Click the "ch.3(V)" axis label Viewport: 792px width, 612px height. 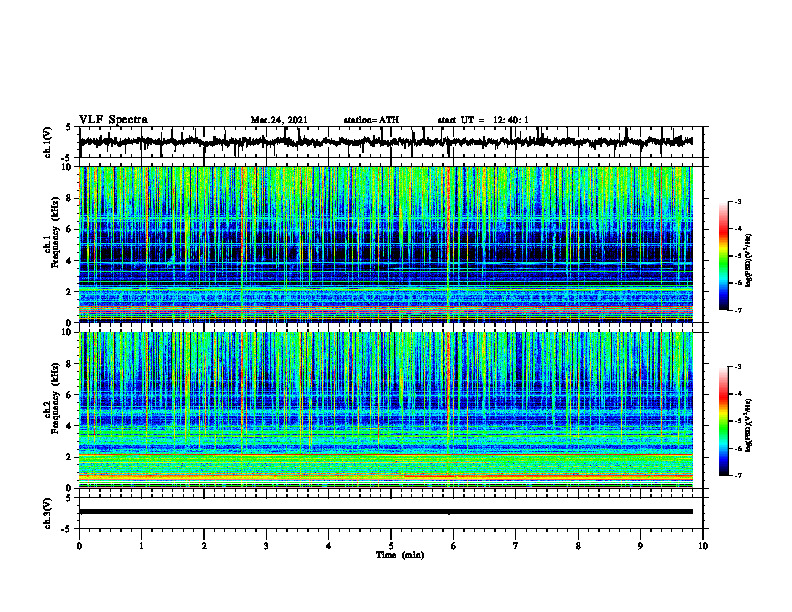tap(48, 513)
